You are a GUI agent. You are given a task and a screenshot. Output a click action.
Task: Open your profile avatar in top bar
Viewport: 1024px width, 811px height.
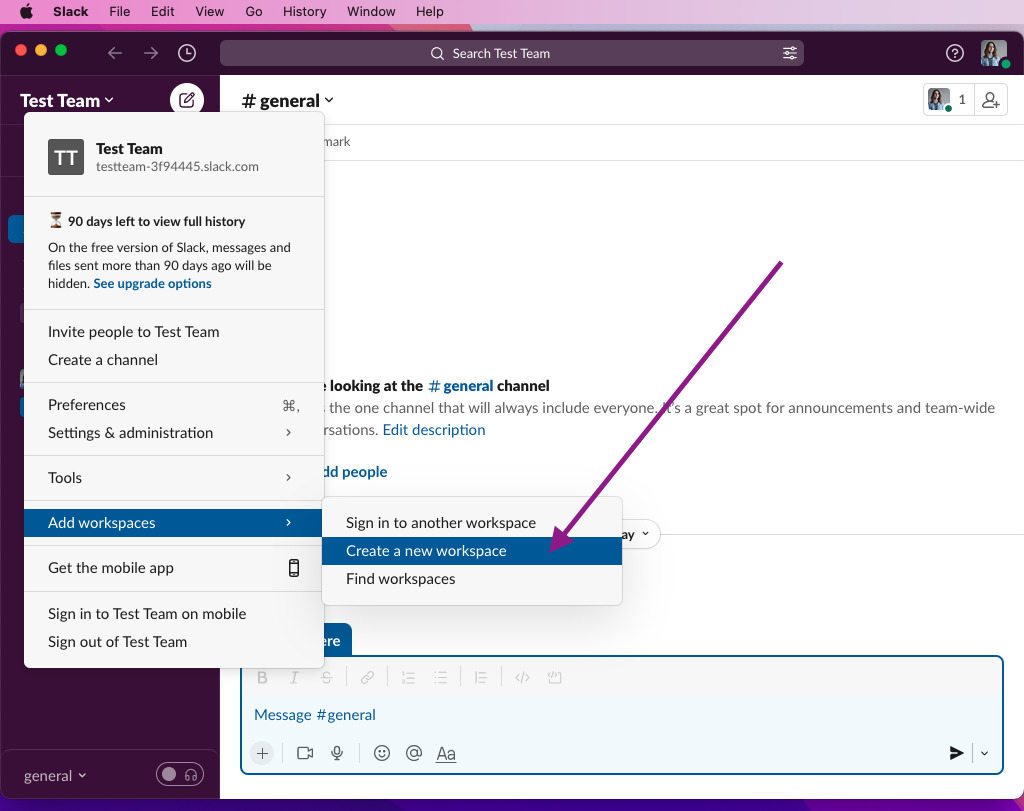point(994,53)
